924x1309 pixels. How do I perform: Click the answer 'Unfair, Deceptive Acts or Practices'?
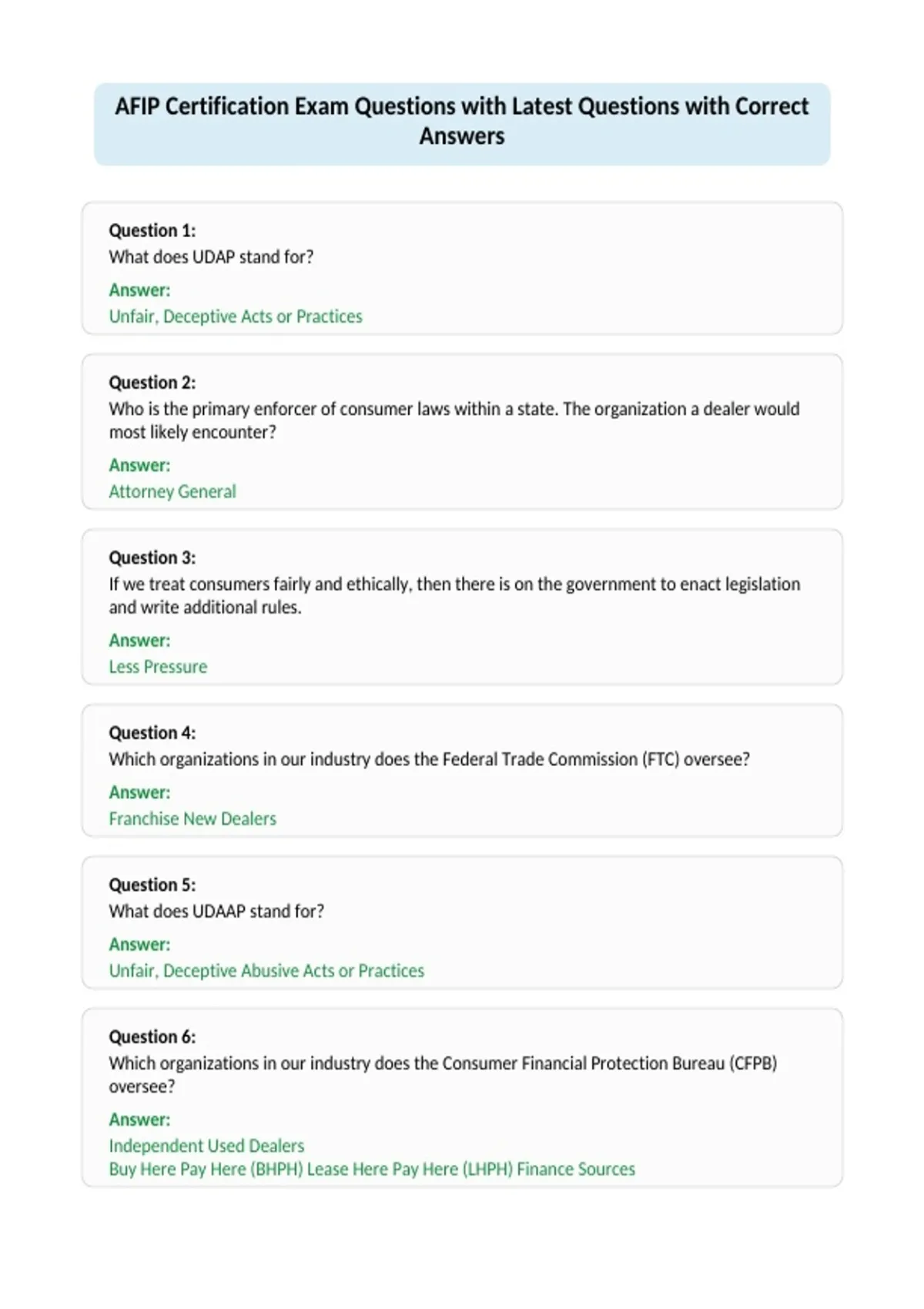tap(236, 316)
